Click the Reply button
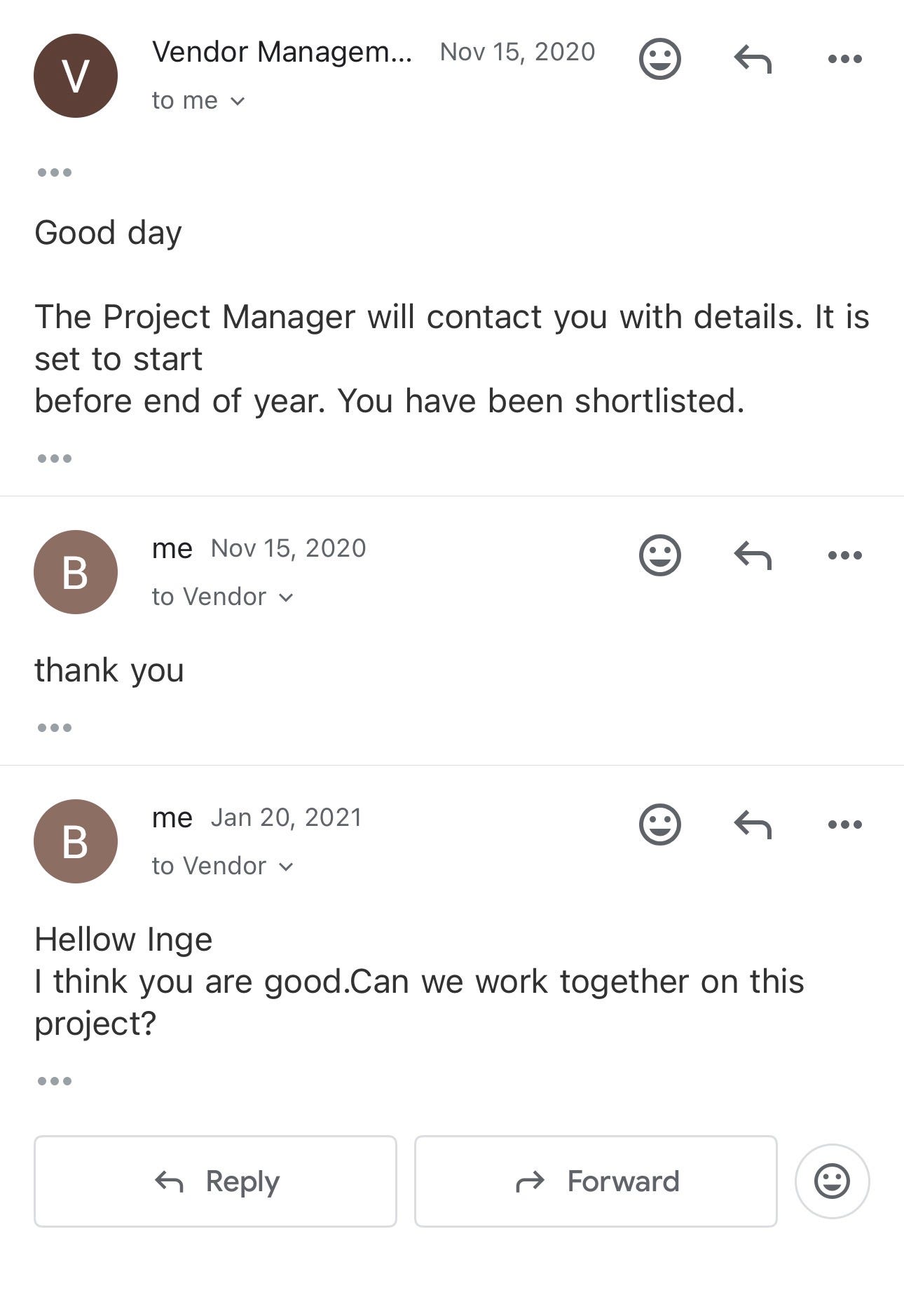Image resolution: width=904 pixels, height=1316 pixels. [x=215, y=1181]
